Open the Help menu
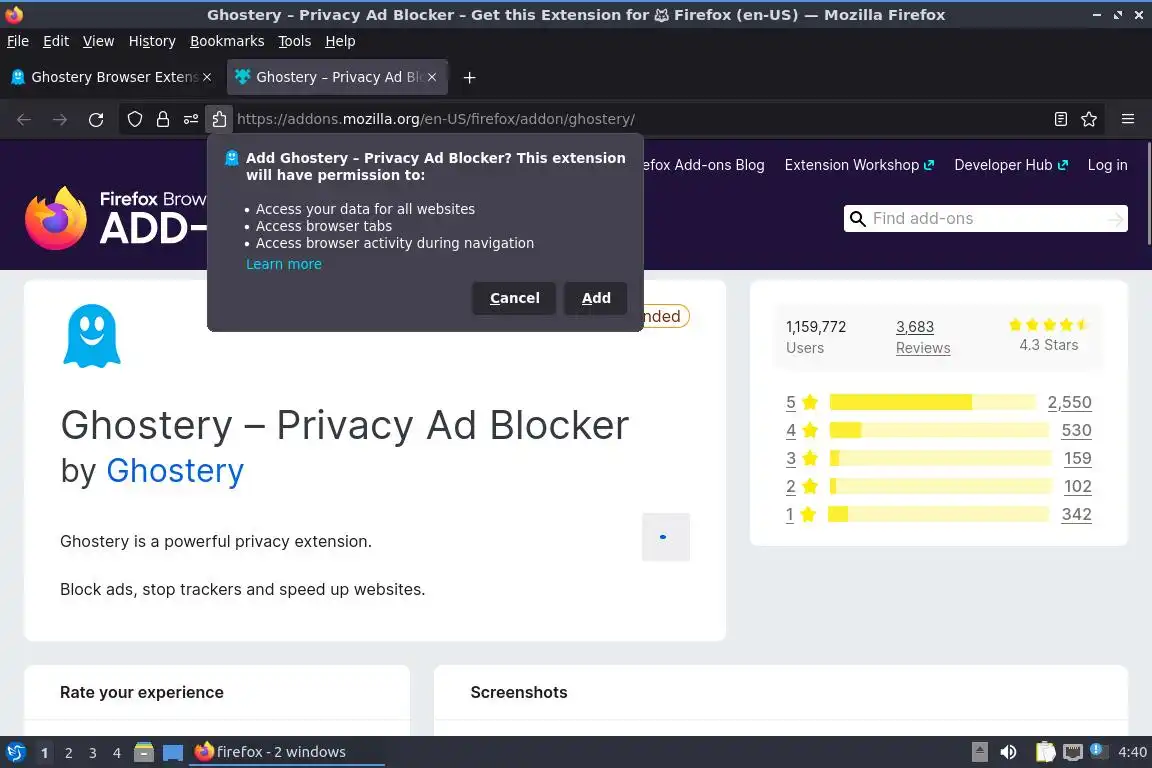The height and width of the screenshot is (768, 1152). coord(340,41)
